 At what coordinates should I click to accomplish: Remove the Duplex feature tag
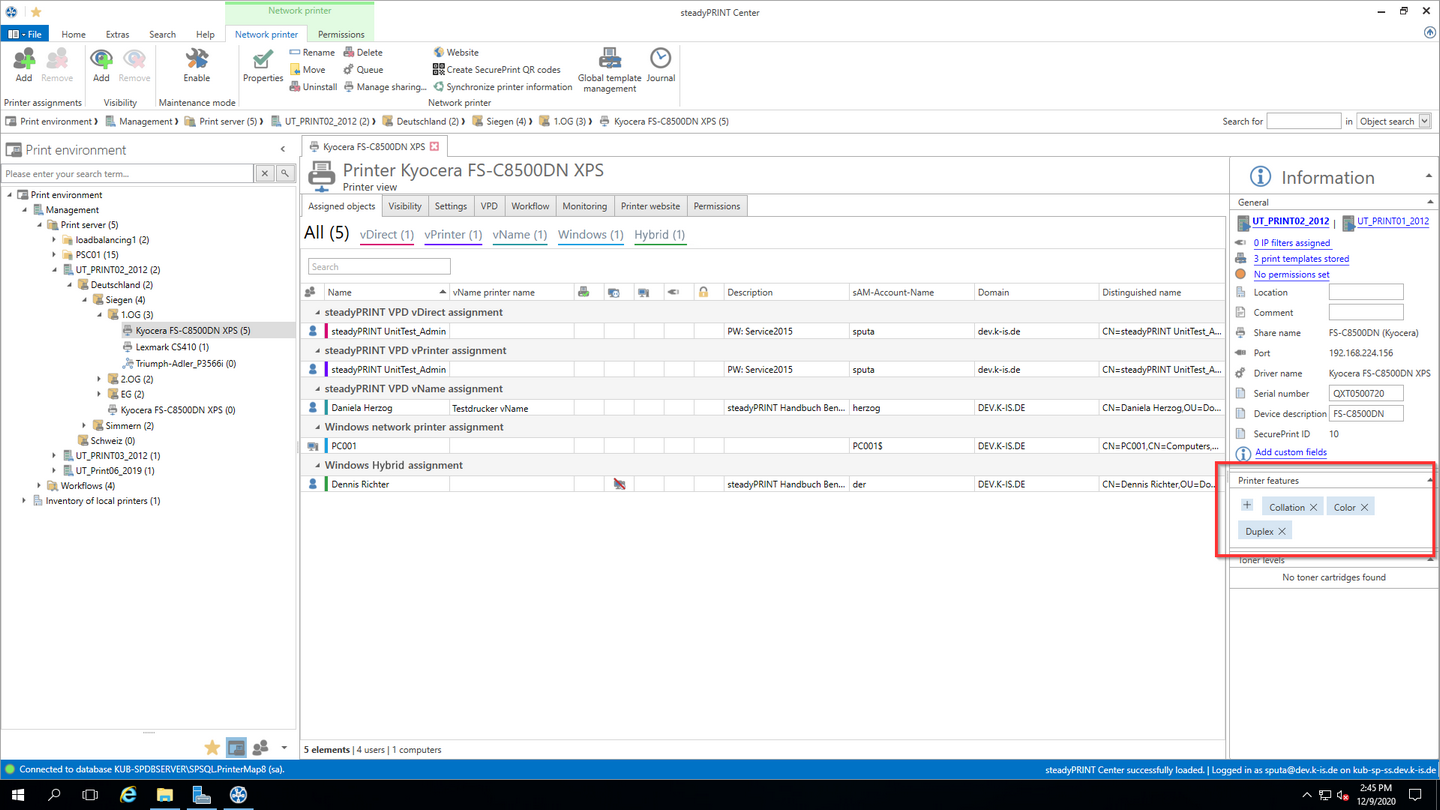(1282, 532)
